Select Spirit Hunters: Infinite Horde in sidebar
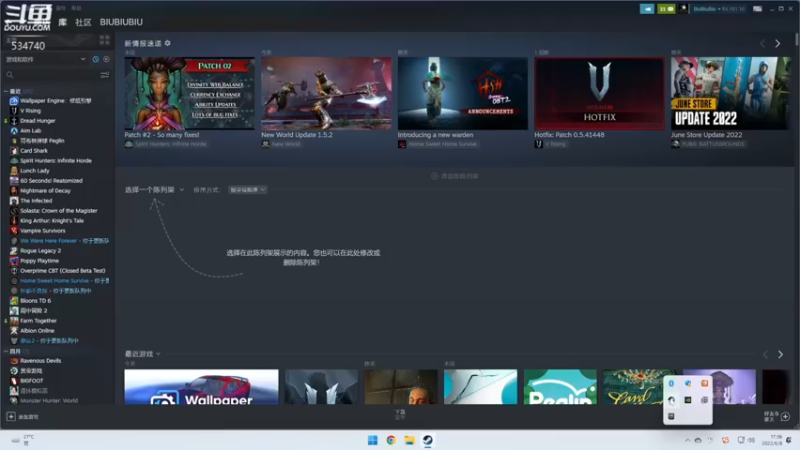Image resolution: width=800 pixels, height=450 pixels. [x=56, y=161]
